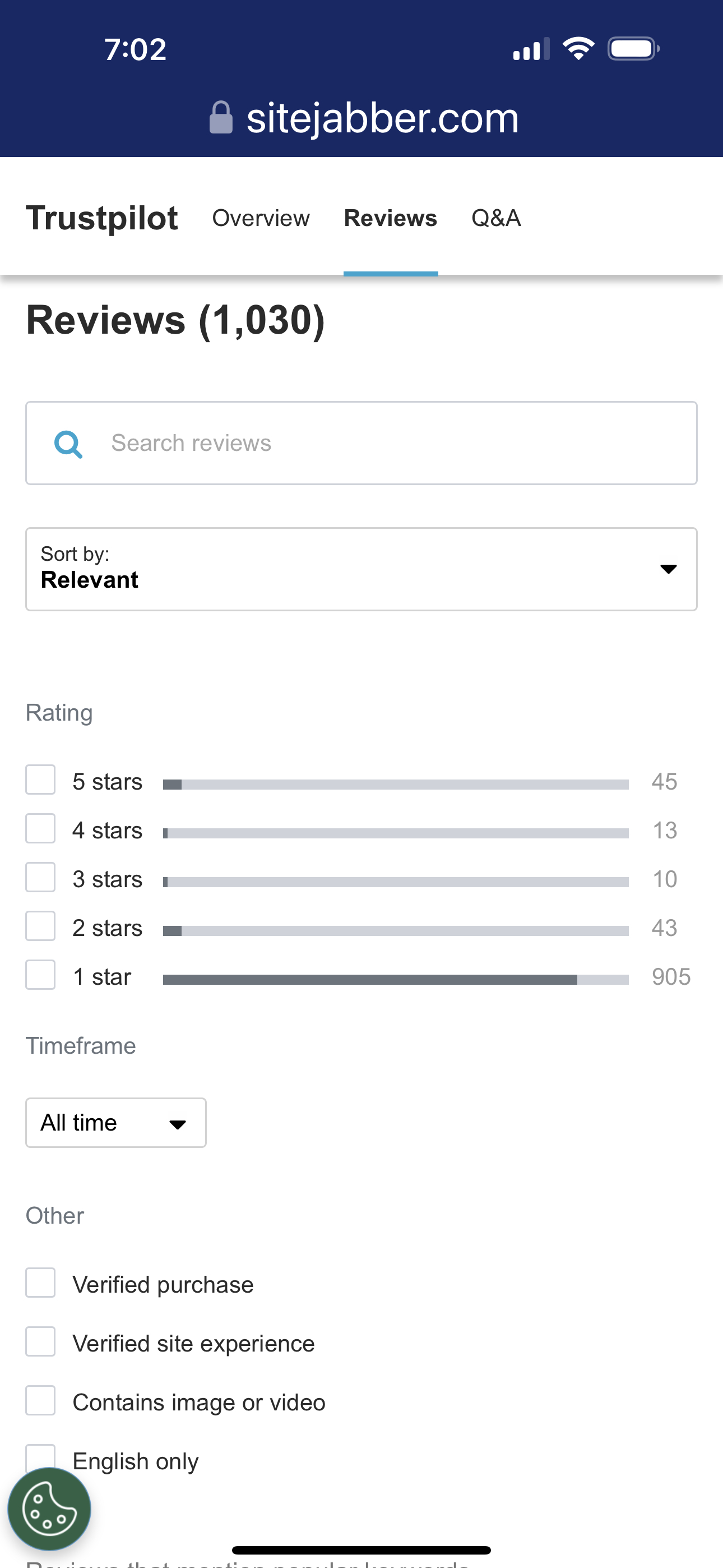Click the 3 stars rating bar
The width and height of the screenshot is (723, 1568).
pos(396,882)
